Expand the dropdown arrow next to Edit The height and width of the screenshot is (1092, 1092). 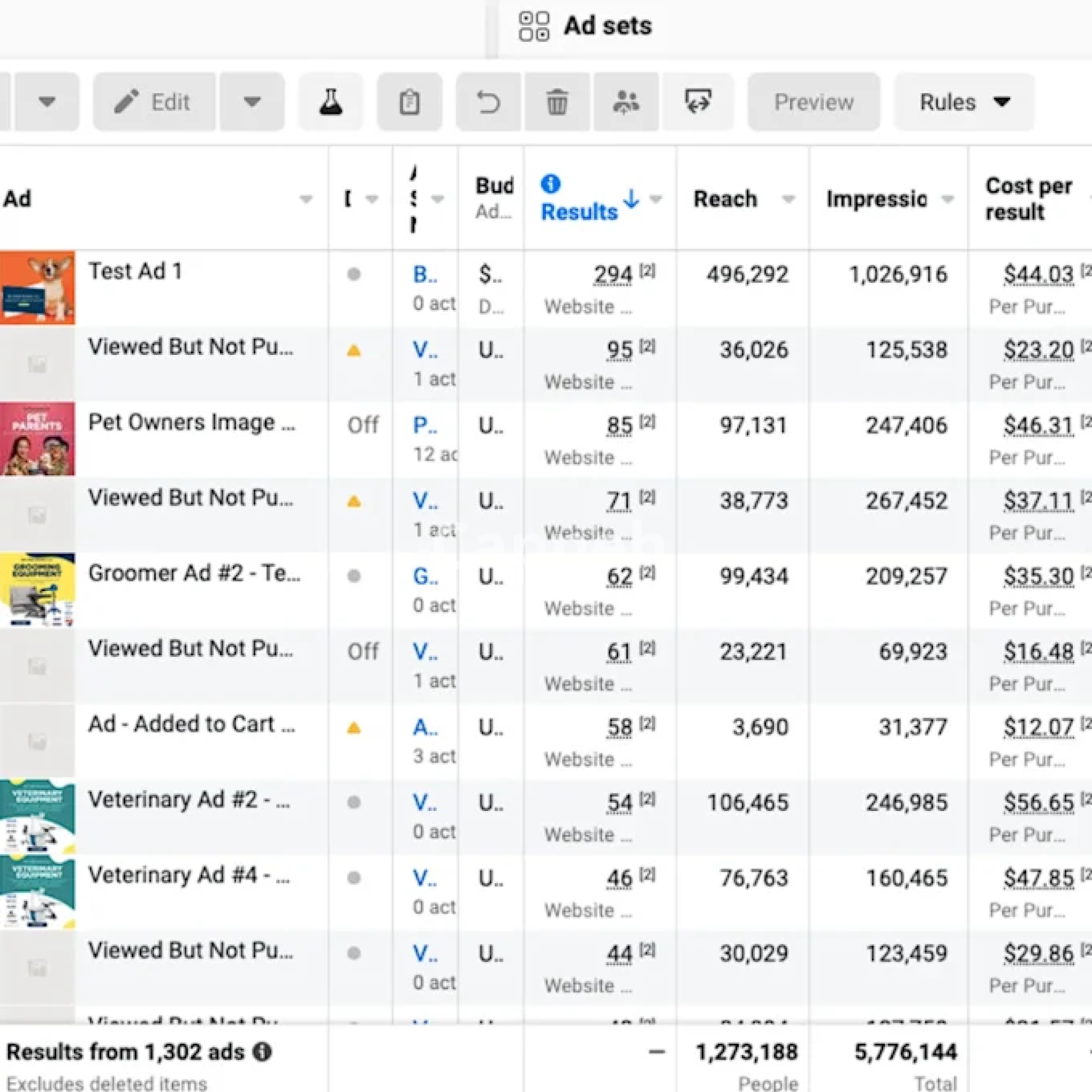252,102
